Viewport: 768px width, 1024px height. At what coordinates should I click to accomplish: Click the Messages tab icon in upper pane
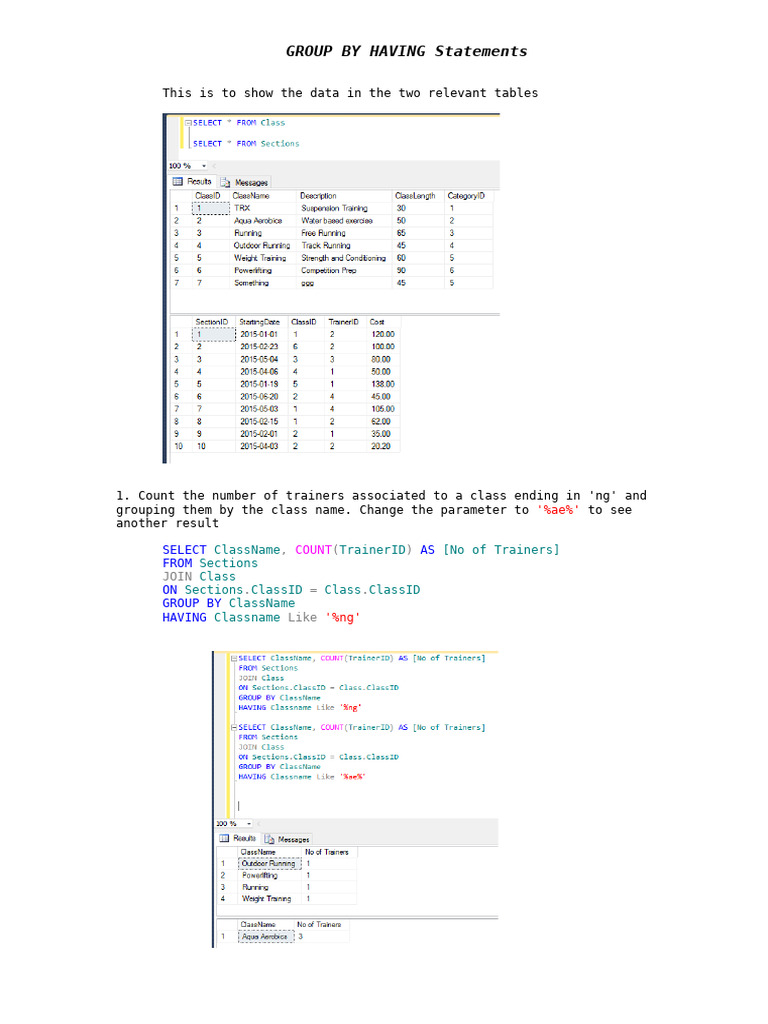[225, 182]
